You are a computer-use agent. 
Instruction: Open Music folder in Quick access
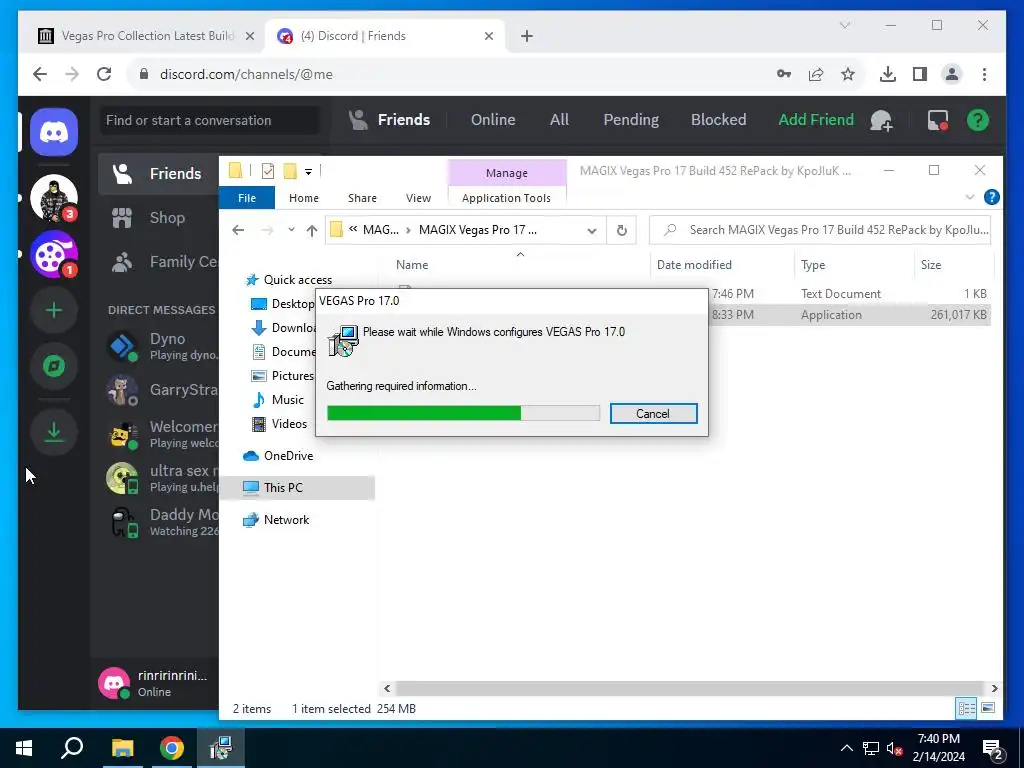[279, 400]
